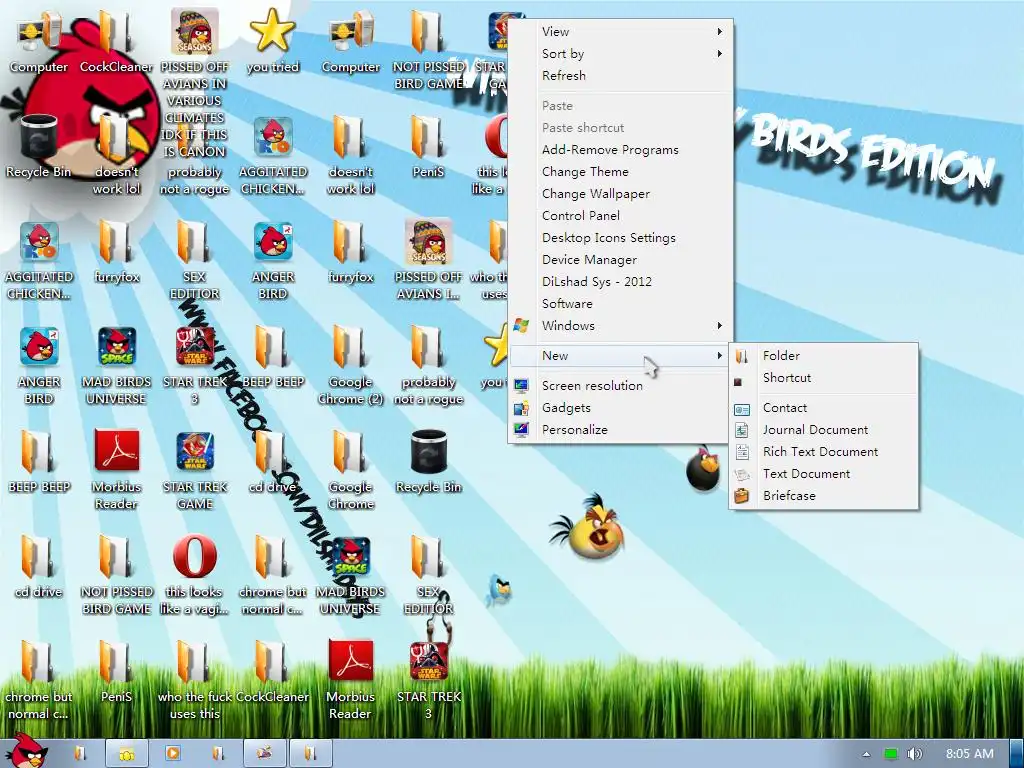
Task: Launch the orange media player taskbar icon
Action: (x=173, y=754)
